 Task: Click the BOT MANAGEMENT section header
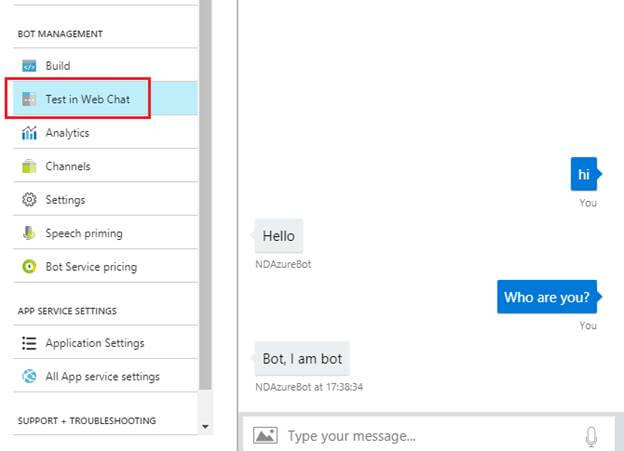coord(60,34)
